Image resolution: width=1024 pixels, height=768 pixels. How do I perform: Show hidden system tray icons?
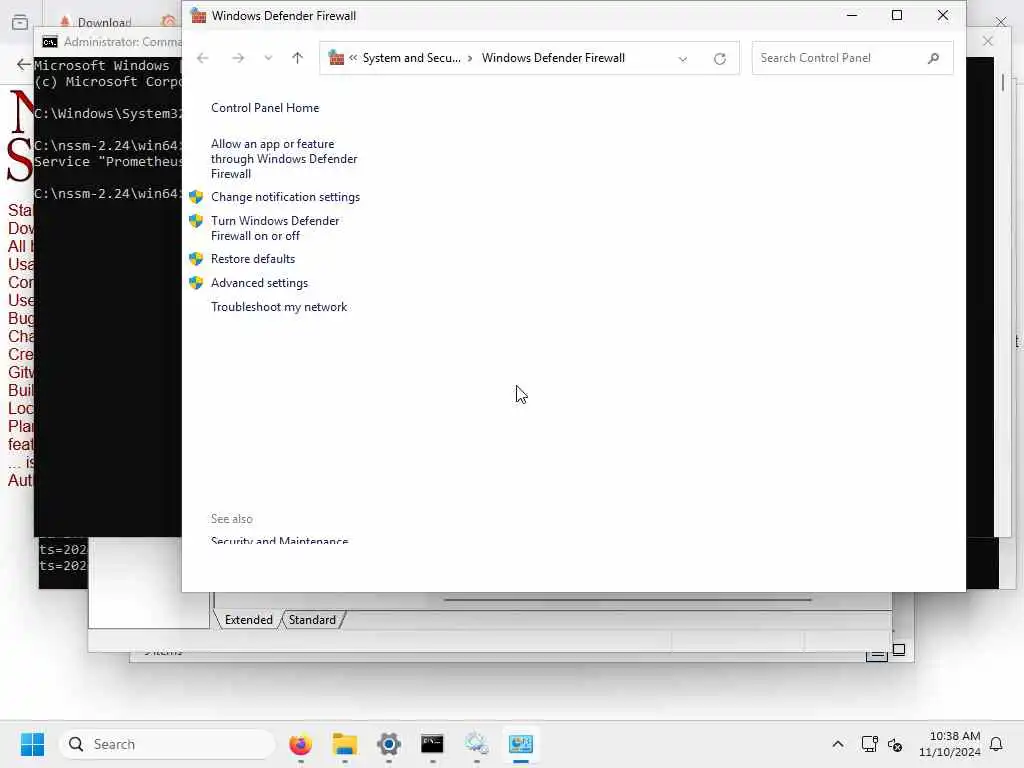coord(838,744)
